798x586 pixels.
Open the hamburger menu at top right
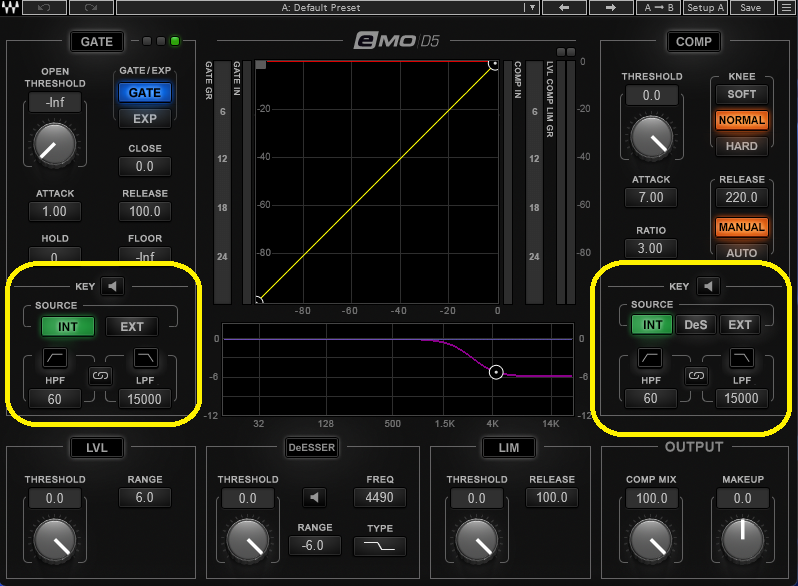tap(786, 8)
